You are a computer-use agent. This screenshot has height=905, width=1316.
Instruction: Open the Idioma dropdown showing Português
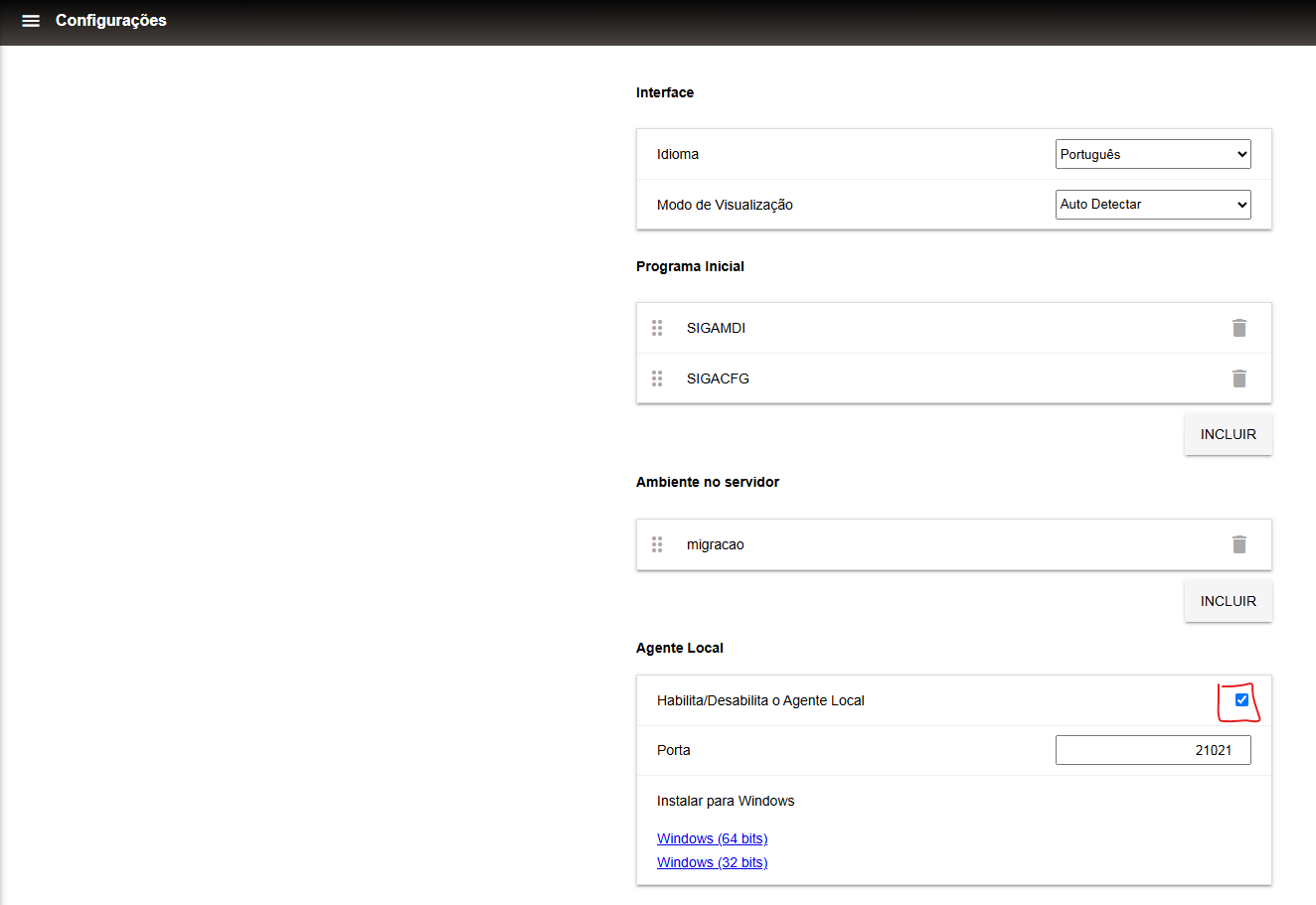(x=1153, y=154)
